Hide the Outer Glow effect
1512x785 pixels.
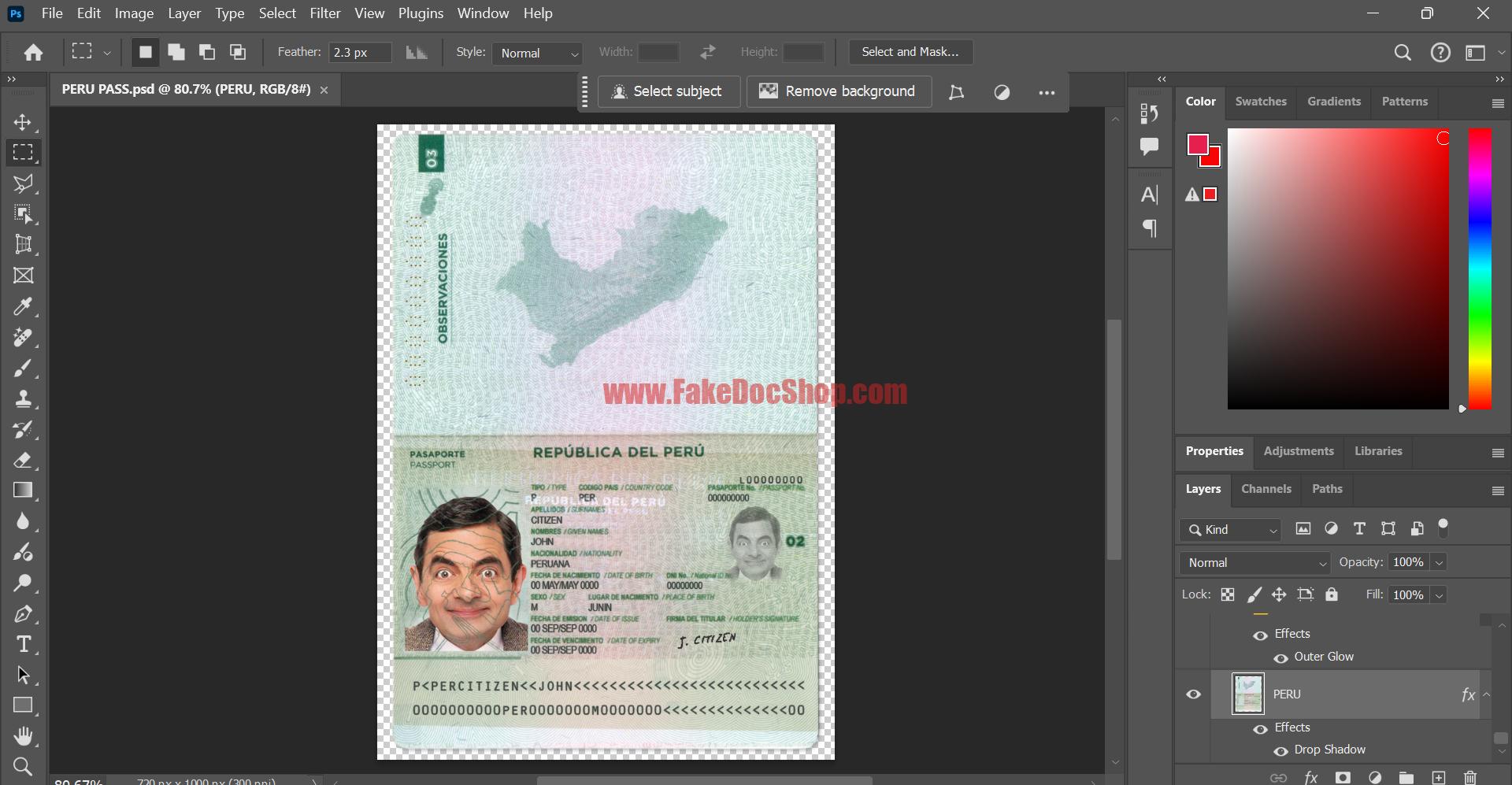1281,657
